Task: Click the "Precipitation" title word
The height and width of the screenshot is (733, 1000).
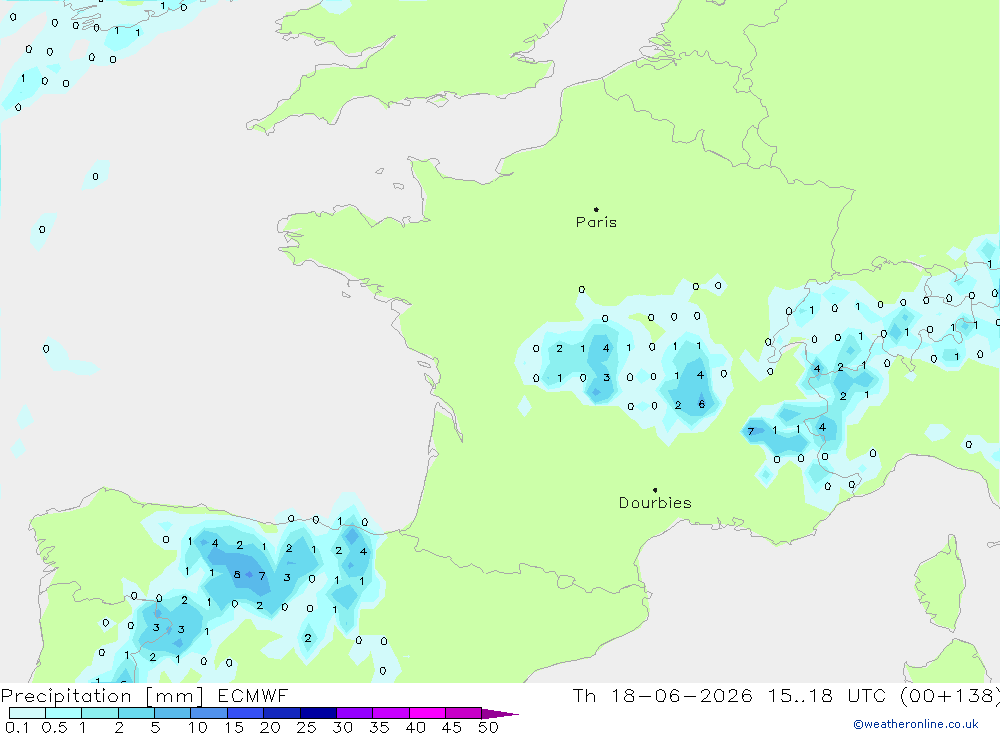Action: pyautogui.click(x=66, y=696)
